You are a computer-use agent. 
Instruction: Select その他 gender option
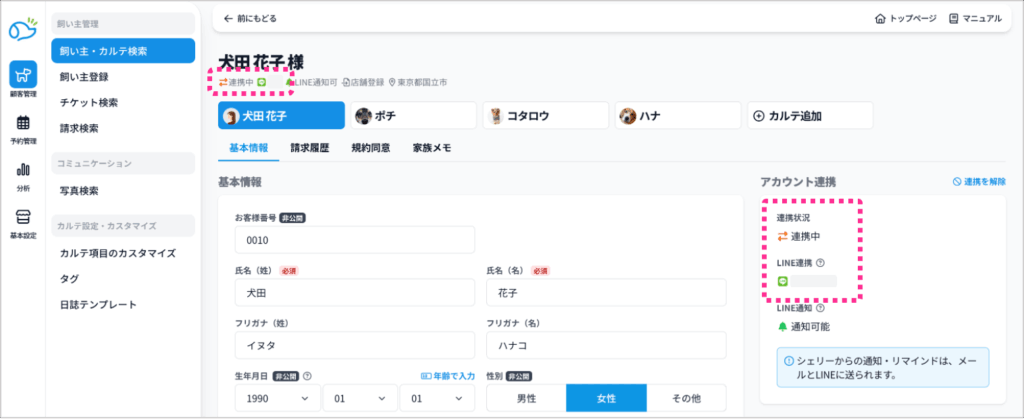[686, 398]
